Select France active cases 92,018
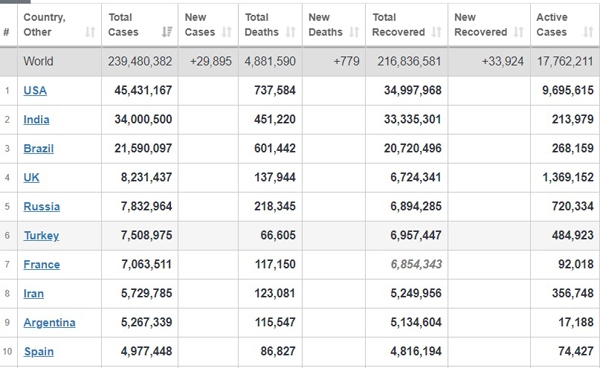The height and width of the screenshot is (368, 600). [x=576, y=264]
